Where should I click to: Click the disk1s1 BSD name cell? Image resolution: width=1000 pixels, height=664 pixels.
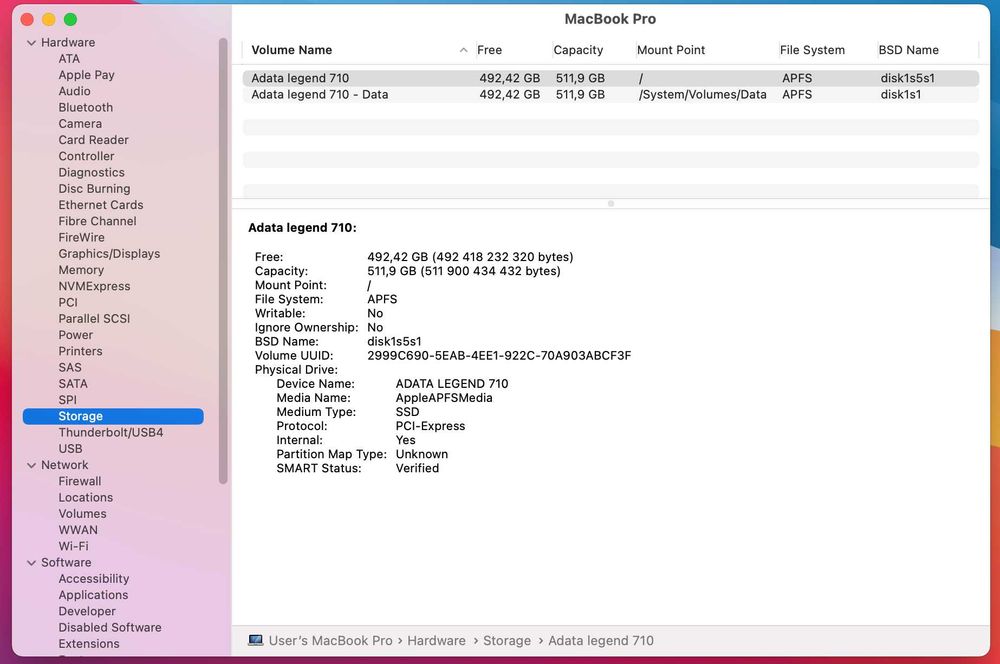pyautogui.click(x=901, y=94)
